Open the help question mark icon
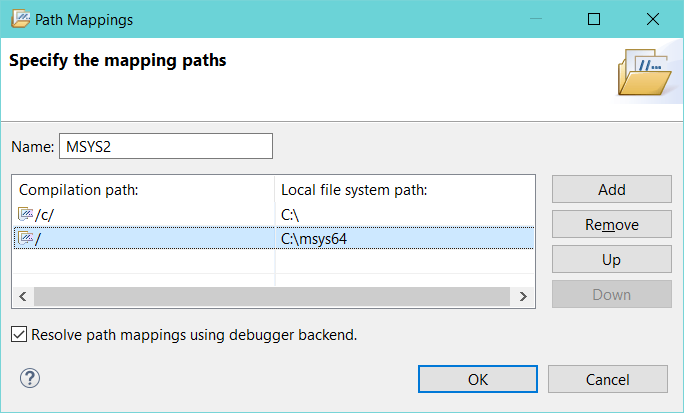The height and width of the screenshot is (413, 684). click(30, 378)
